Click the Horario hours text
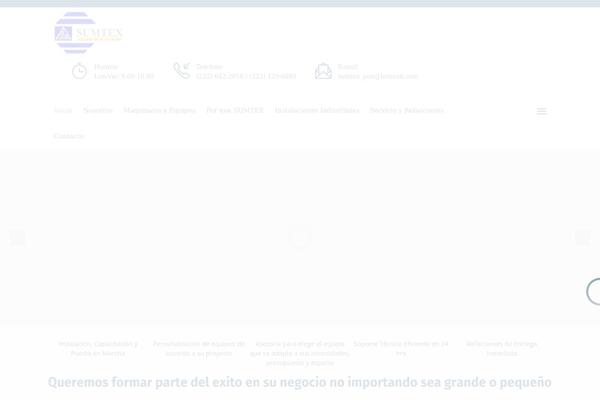 coord(124,76)
